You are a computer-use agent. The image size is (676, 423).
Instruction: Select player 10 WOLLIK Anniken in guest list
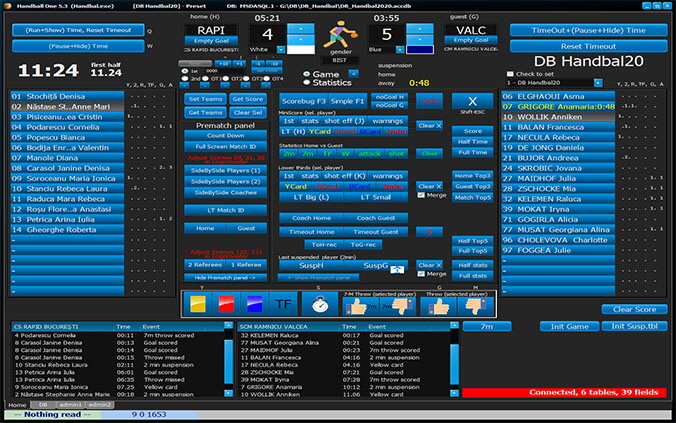pyautogui.click(x=558, y=117)
